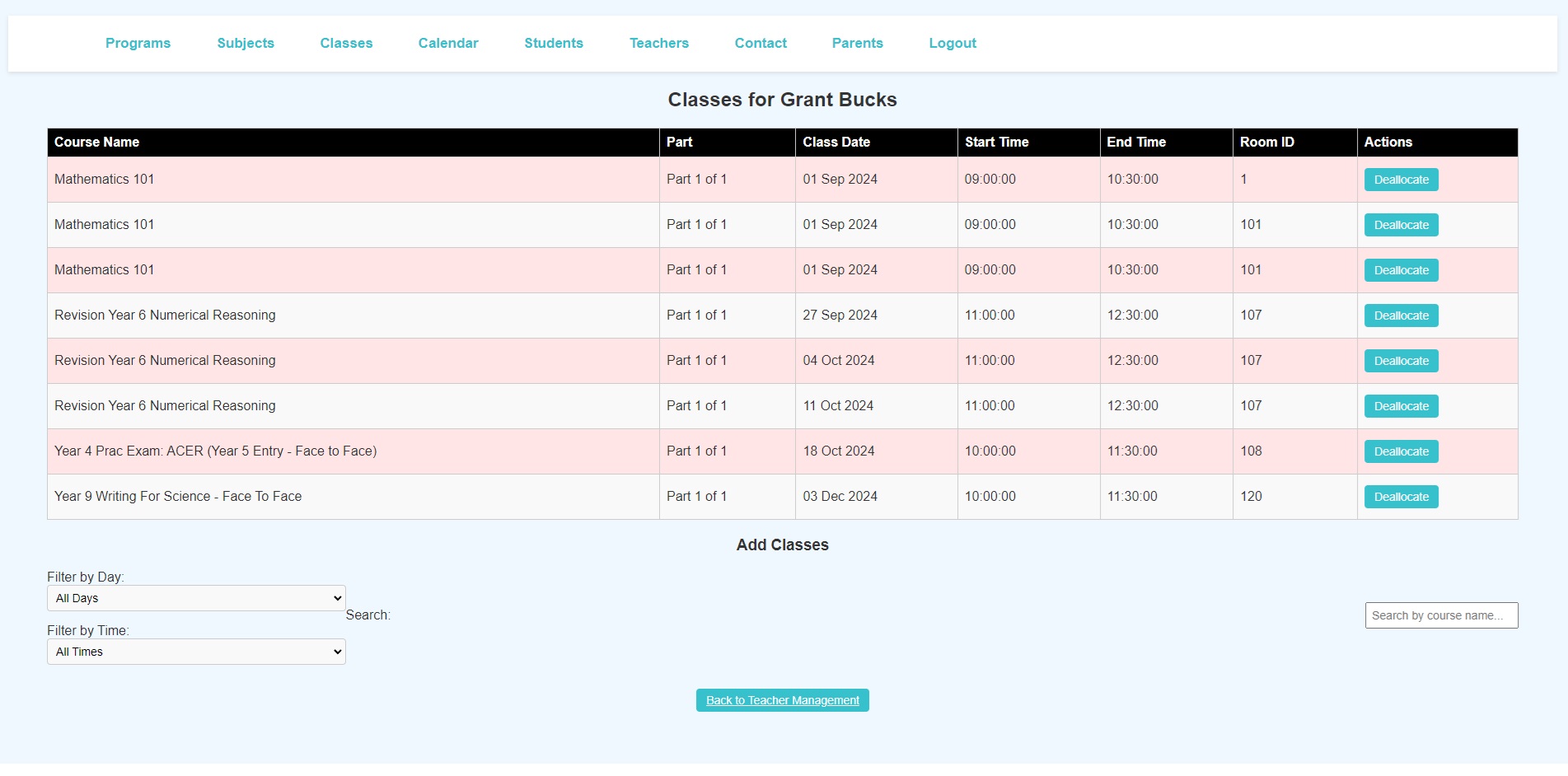Open the Contact page
Viewport: 1568px width, 776px height.
click(761, 43)
